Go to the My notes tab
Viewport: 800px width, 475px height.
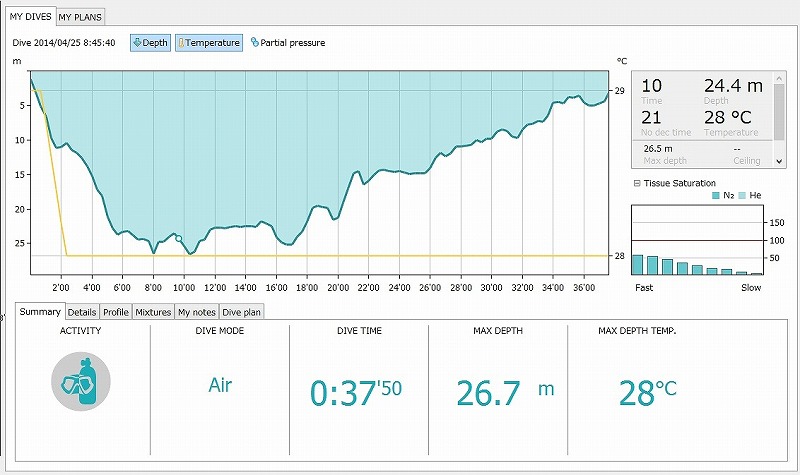(196, 312)
